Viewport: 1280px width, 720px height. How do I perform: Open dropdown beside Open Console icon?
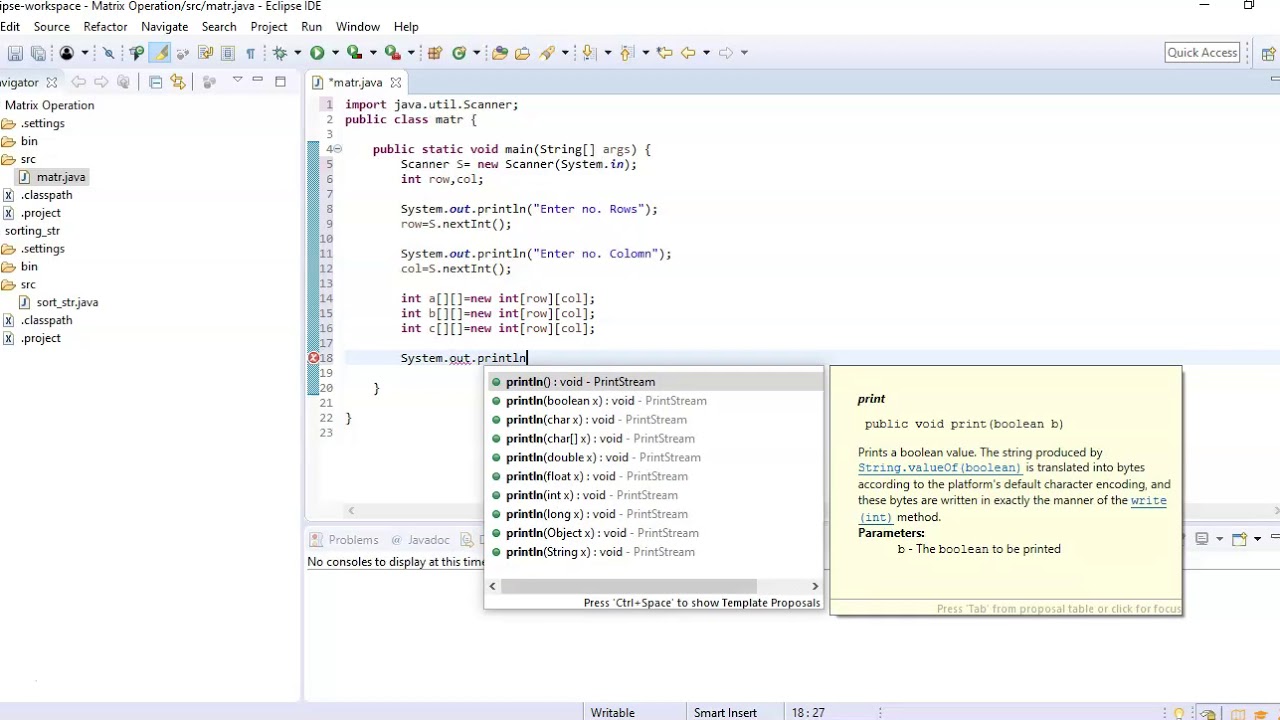click(1256, 539)
